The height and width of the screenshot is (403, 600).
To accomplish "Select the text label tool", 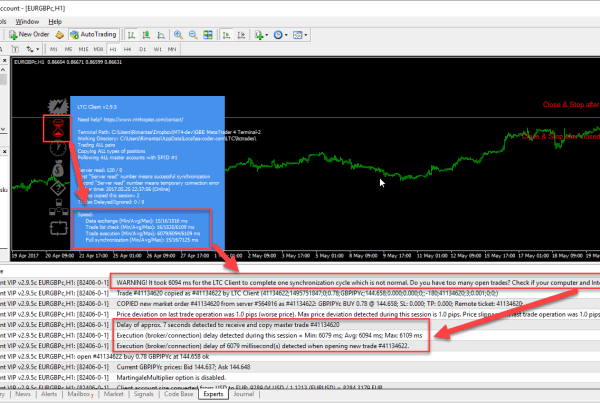I will [15, 49].
